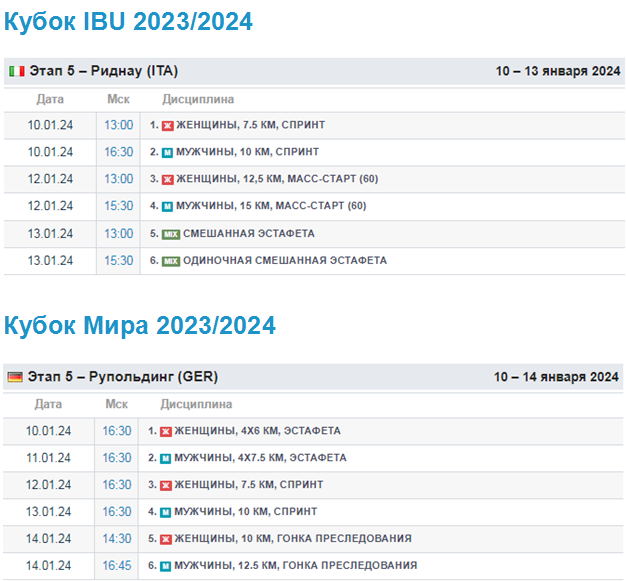Click men icon on Кубок Мира 10 км спринт
This screenshot has width=626, height=581.
tap(166, 512)
